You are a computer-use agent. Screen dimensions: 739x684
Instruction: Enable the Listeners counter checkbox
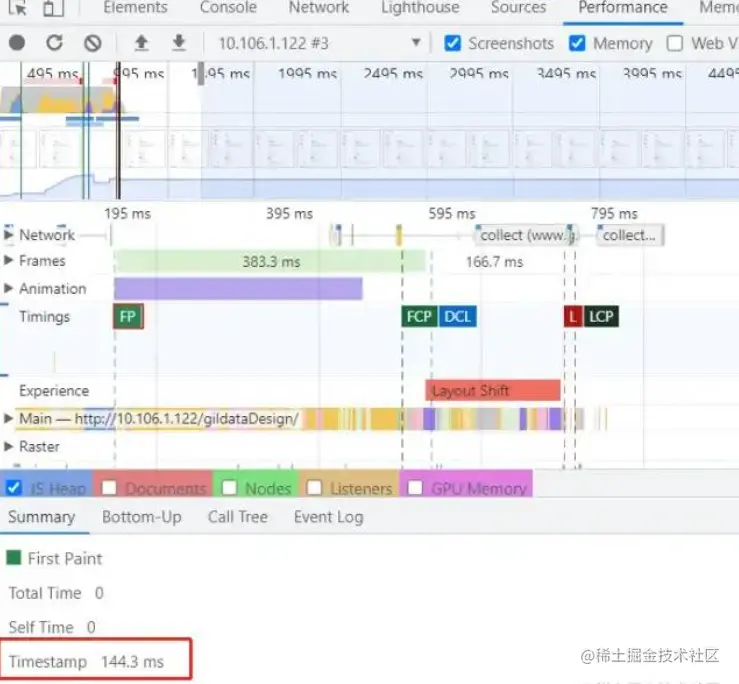(x=314, y=487)
